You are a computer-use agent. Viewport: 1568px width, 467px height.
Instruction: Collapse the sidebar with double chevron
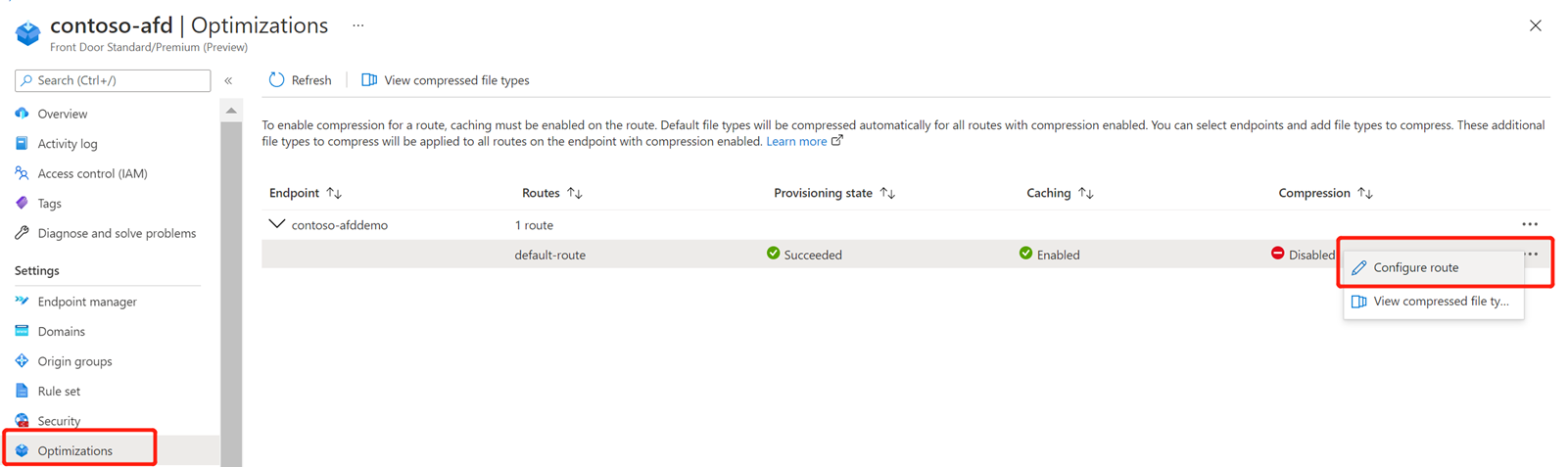point(228,80)
